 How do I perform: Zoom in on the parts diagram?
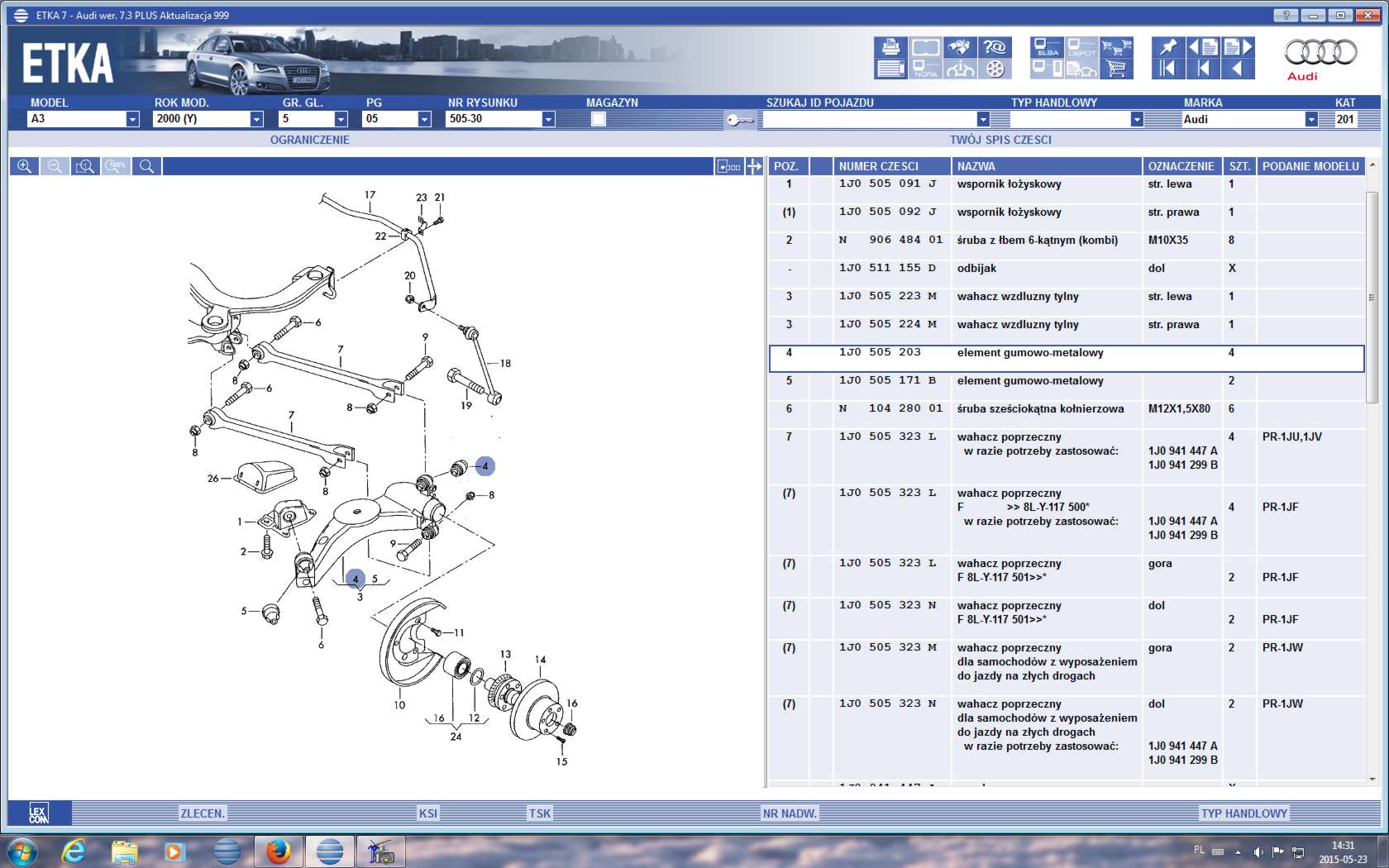click(25, 166)
